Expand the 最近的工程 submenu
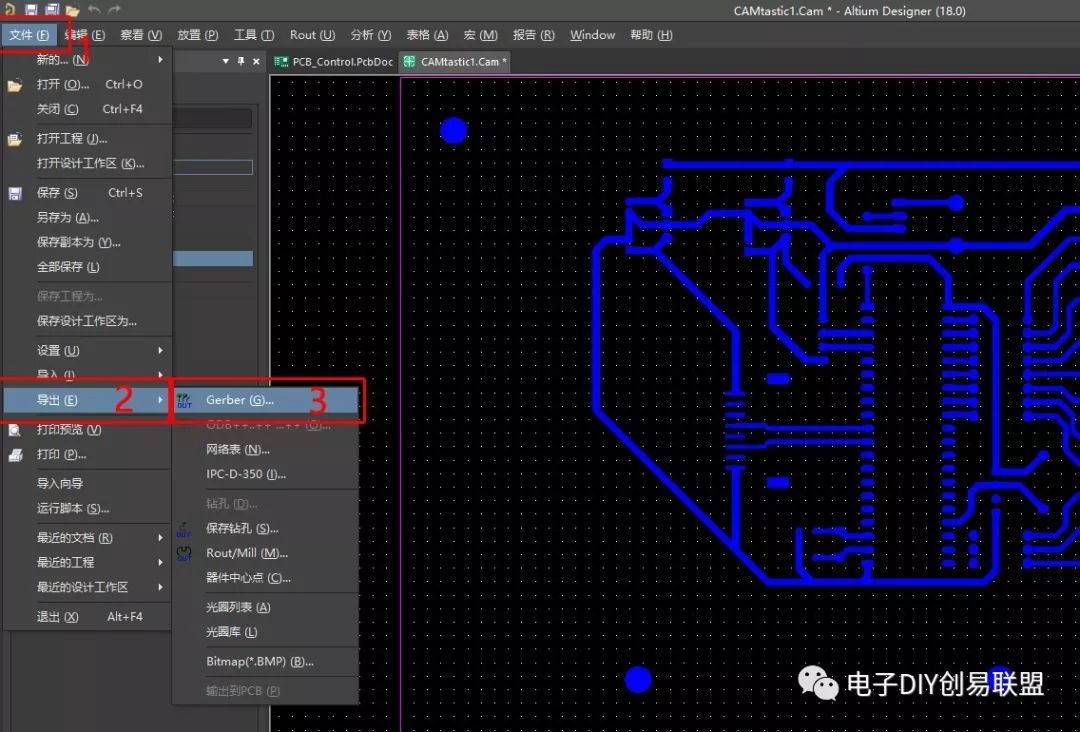 click(x=87, y=562)
